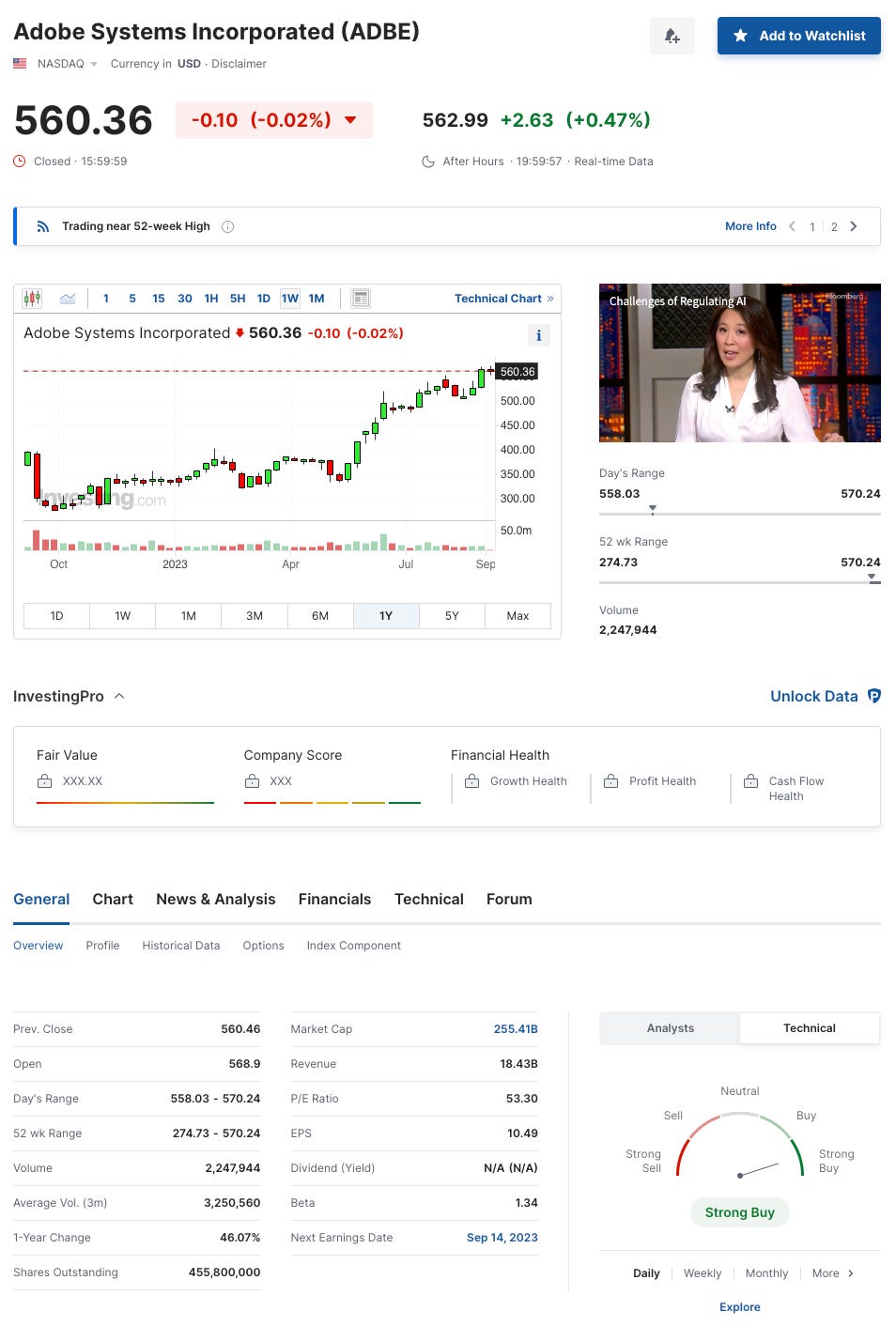The image size is (896, 1326).
Task: Open the Disclaimer link
Action: pyautogui.click(x=239, y=64)
